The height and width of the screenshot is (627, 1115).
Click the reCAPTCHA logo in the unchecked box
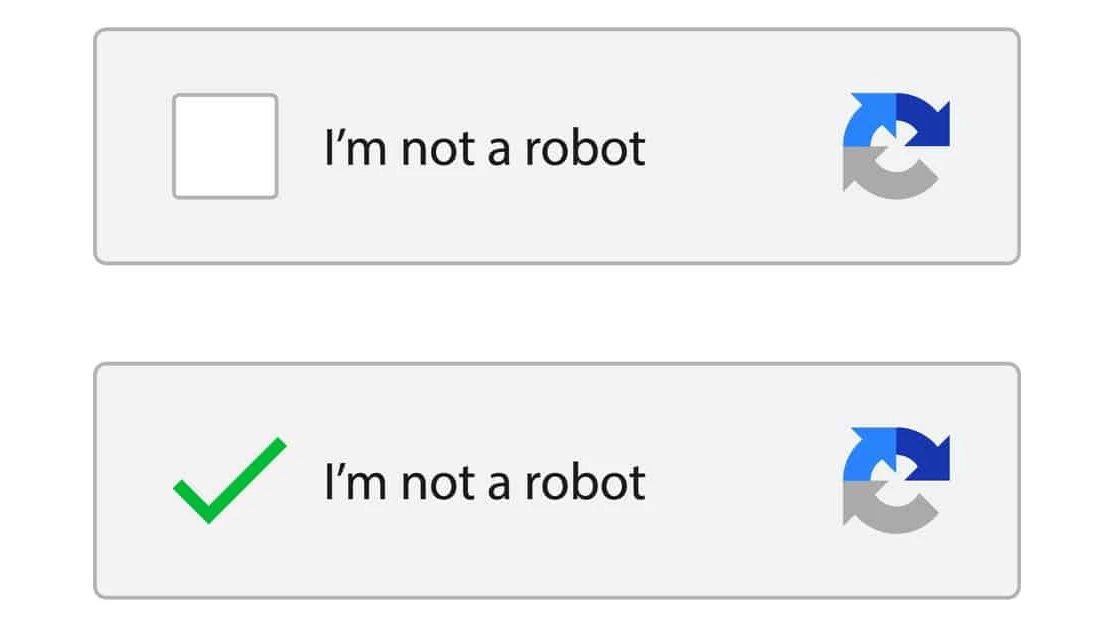896,144
